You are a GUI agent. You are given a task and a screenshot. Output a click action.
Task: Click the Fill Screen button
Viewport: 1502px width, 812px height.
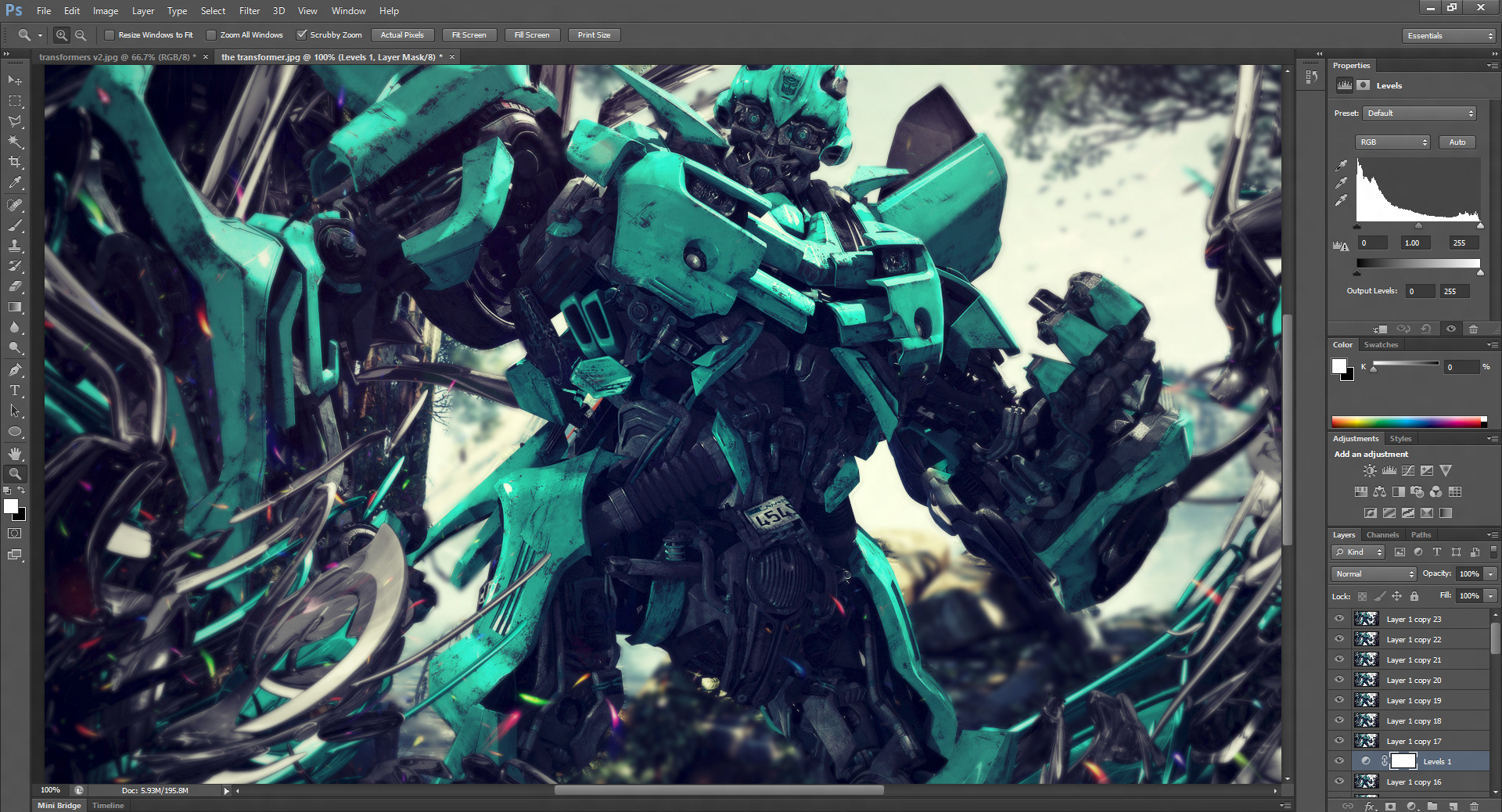click(532, 35)
